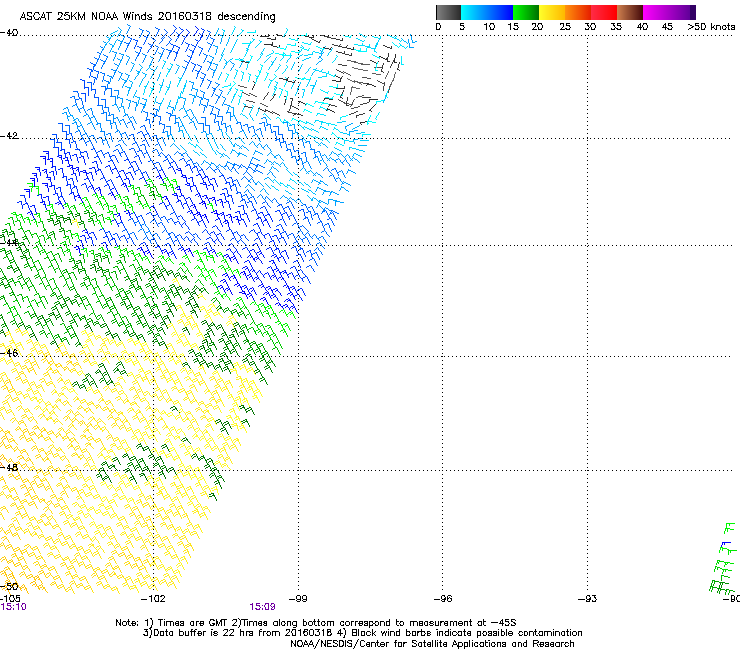Click the -102 longitude label
The height and width of the screenshot is (650, 740).
pyautogui.click(x=153, y=599)
